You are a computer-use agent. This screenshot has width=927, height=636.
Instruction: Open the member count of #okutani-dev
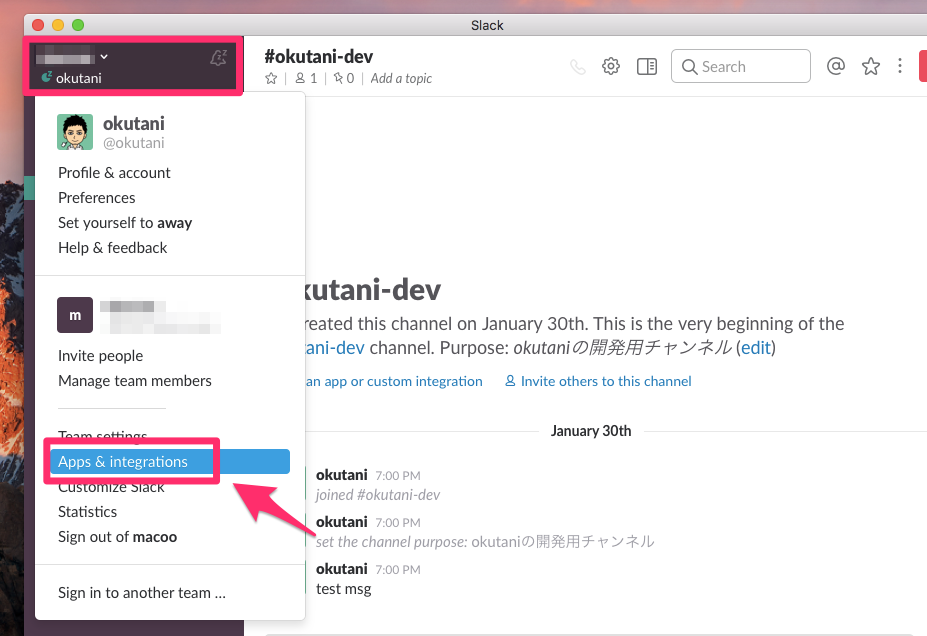click(x=306, y=78)
